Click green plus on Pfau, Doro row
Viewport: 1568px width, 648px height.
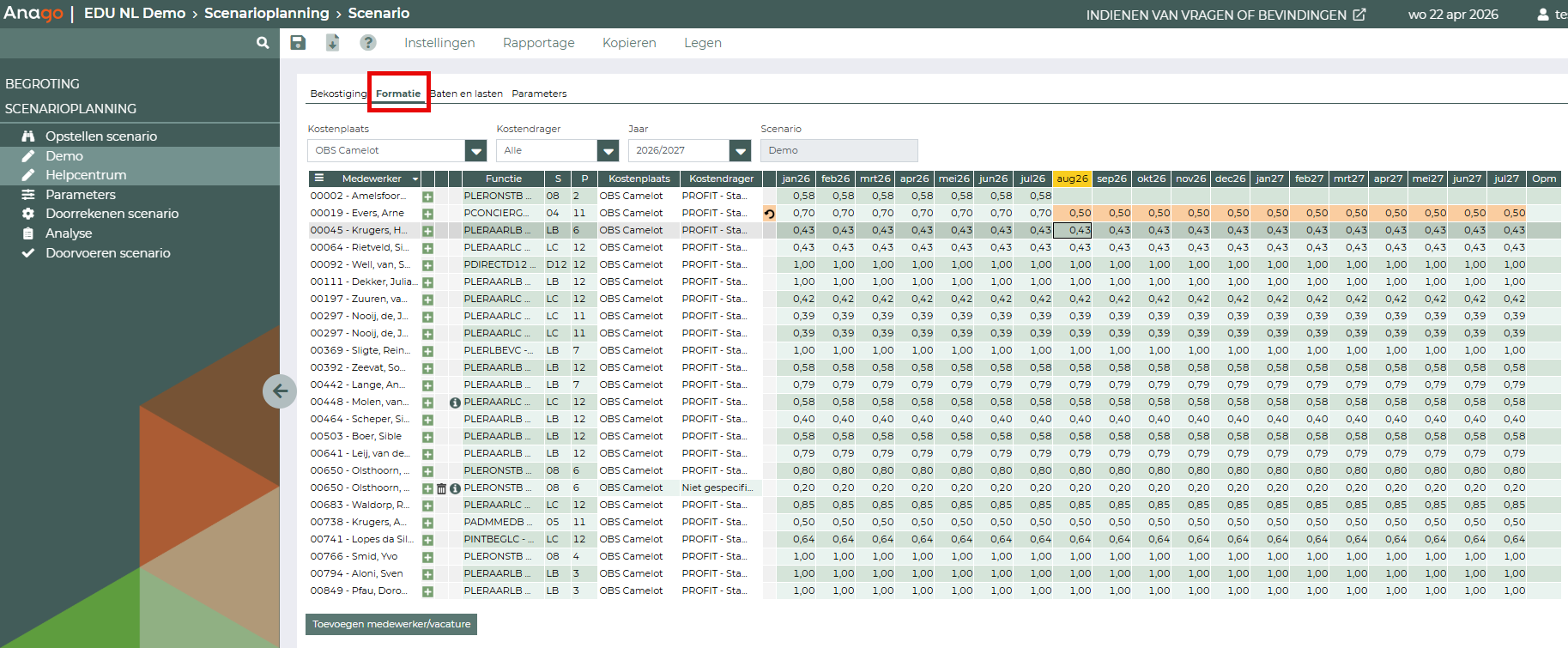point(427,591)
